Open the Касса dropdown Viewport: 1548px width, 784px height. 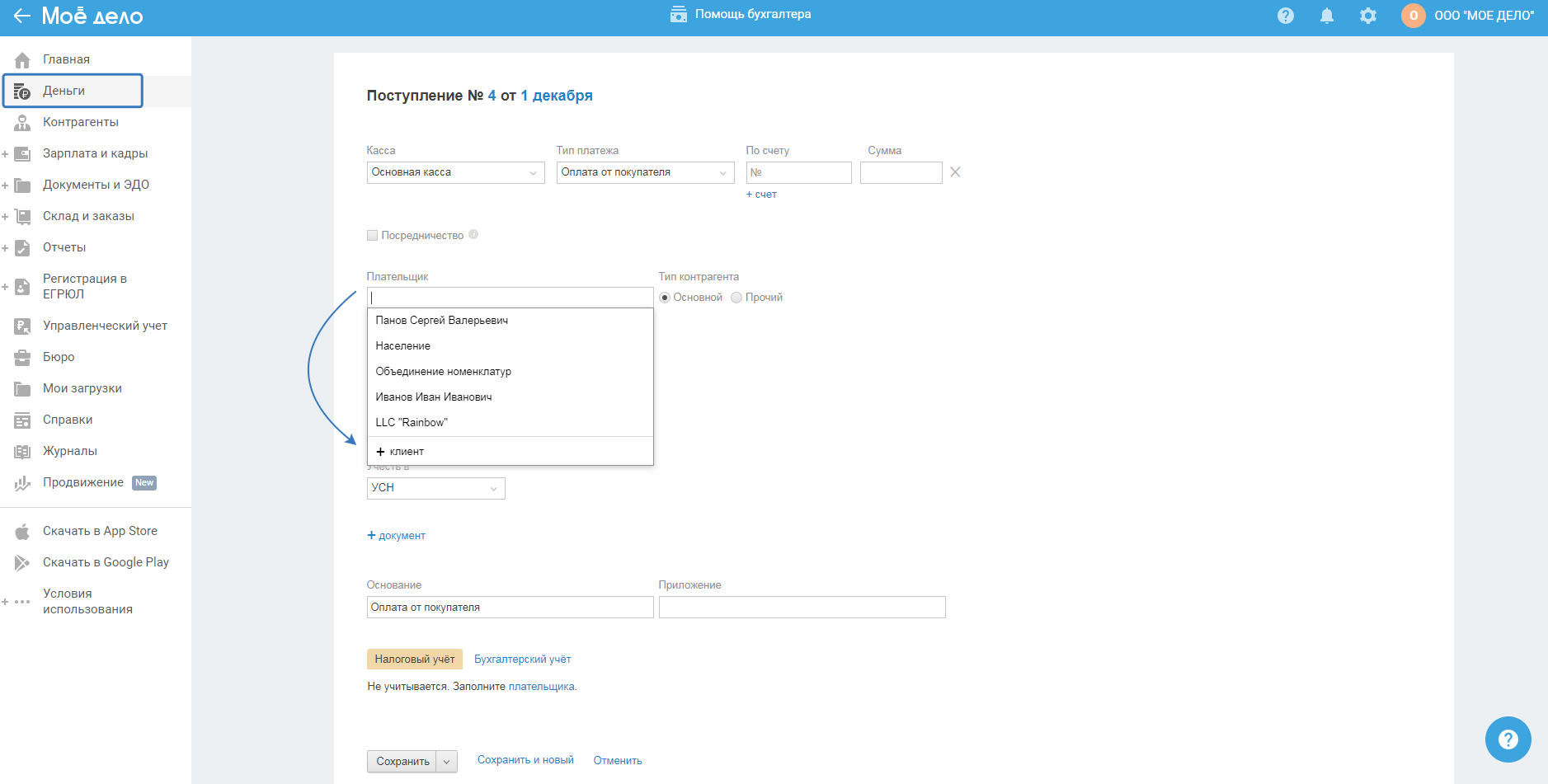(x=455, y=172)
